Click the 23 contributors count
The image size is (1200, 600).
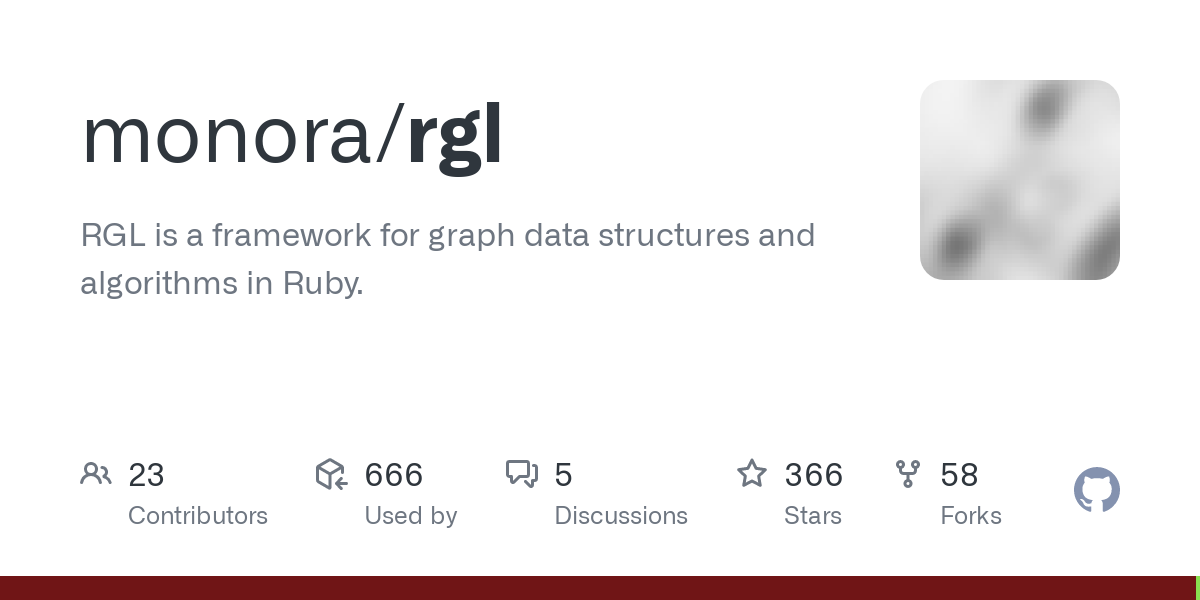(x=146, y=475)
